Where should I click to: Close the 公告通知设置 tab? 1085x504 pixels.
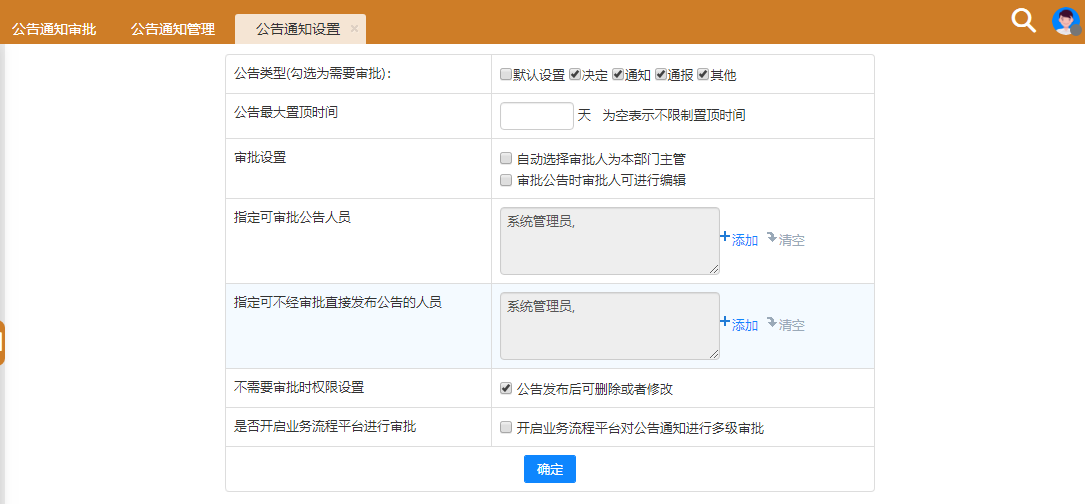click(354, 29)
